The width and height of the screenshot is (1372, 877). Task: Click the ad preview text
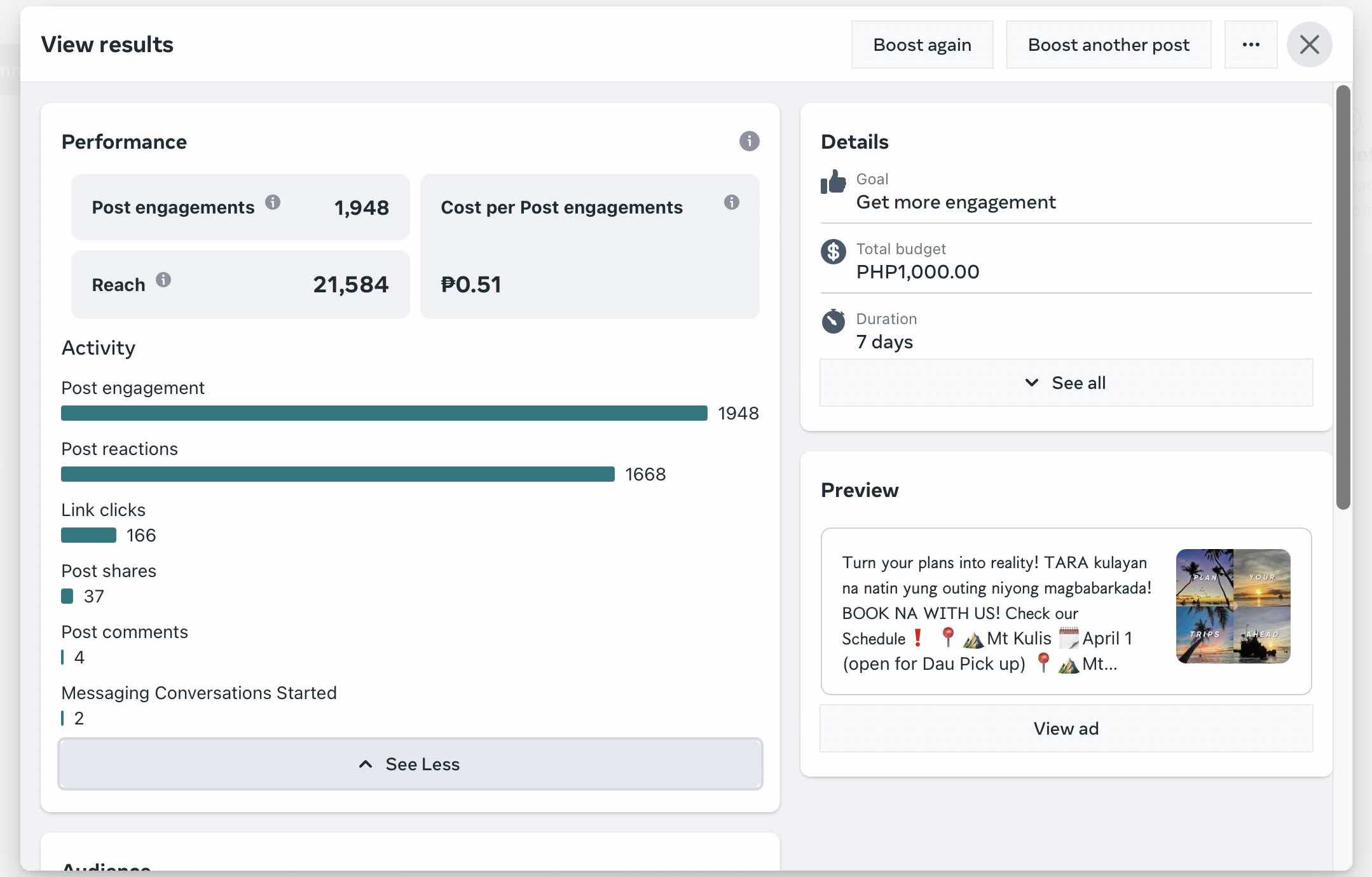point(997,613)
